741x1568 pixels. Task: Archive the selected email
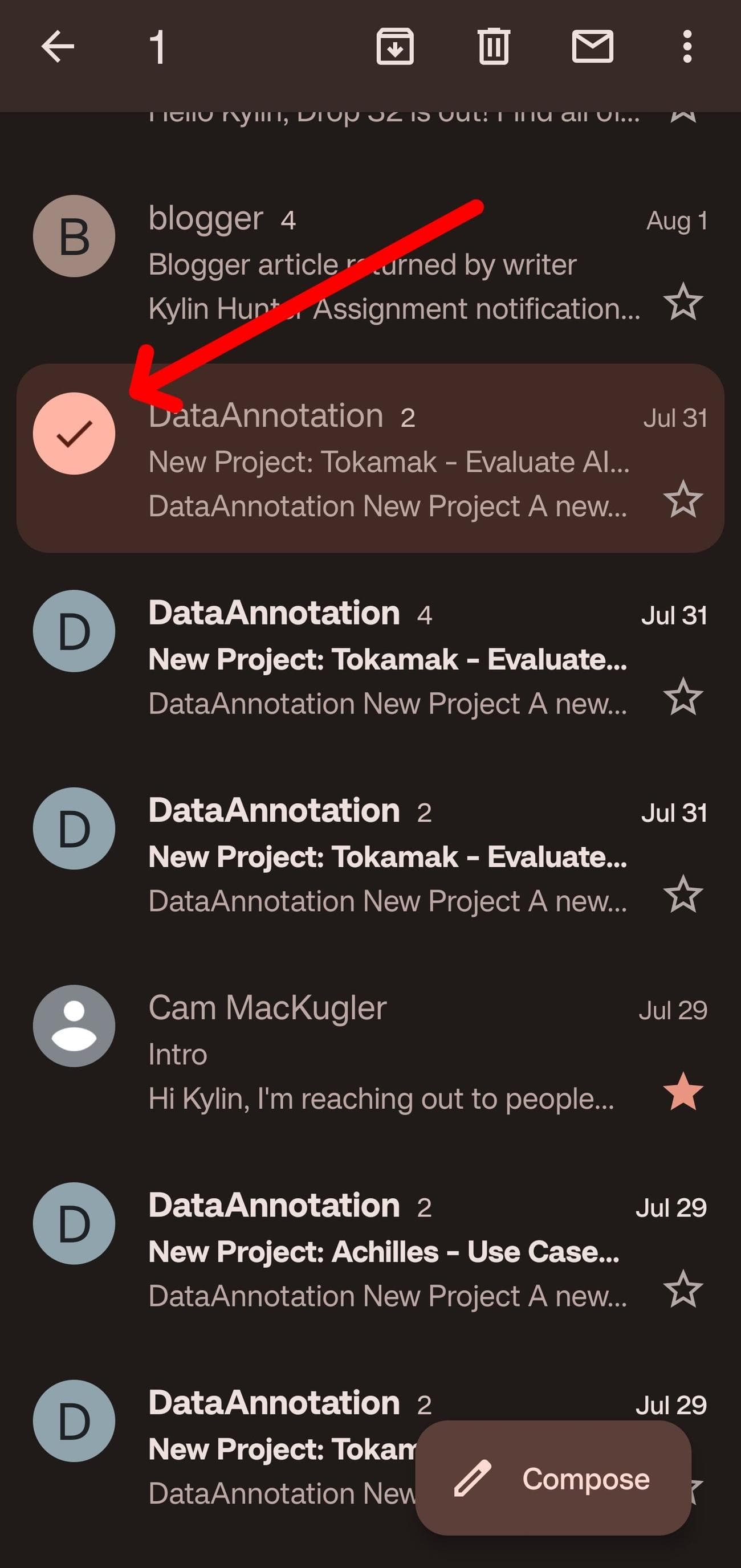pyautogui.click(x=395, y=47)
